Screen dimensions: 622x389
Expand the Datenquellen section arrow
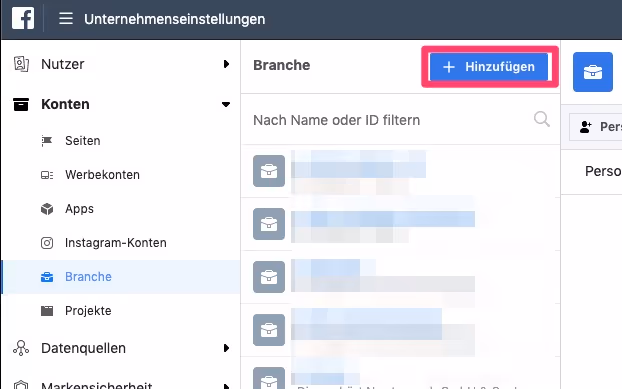226,348
